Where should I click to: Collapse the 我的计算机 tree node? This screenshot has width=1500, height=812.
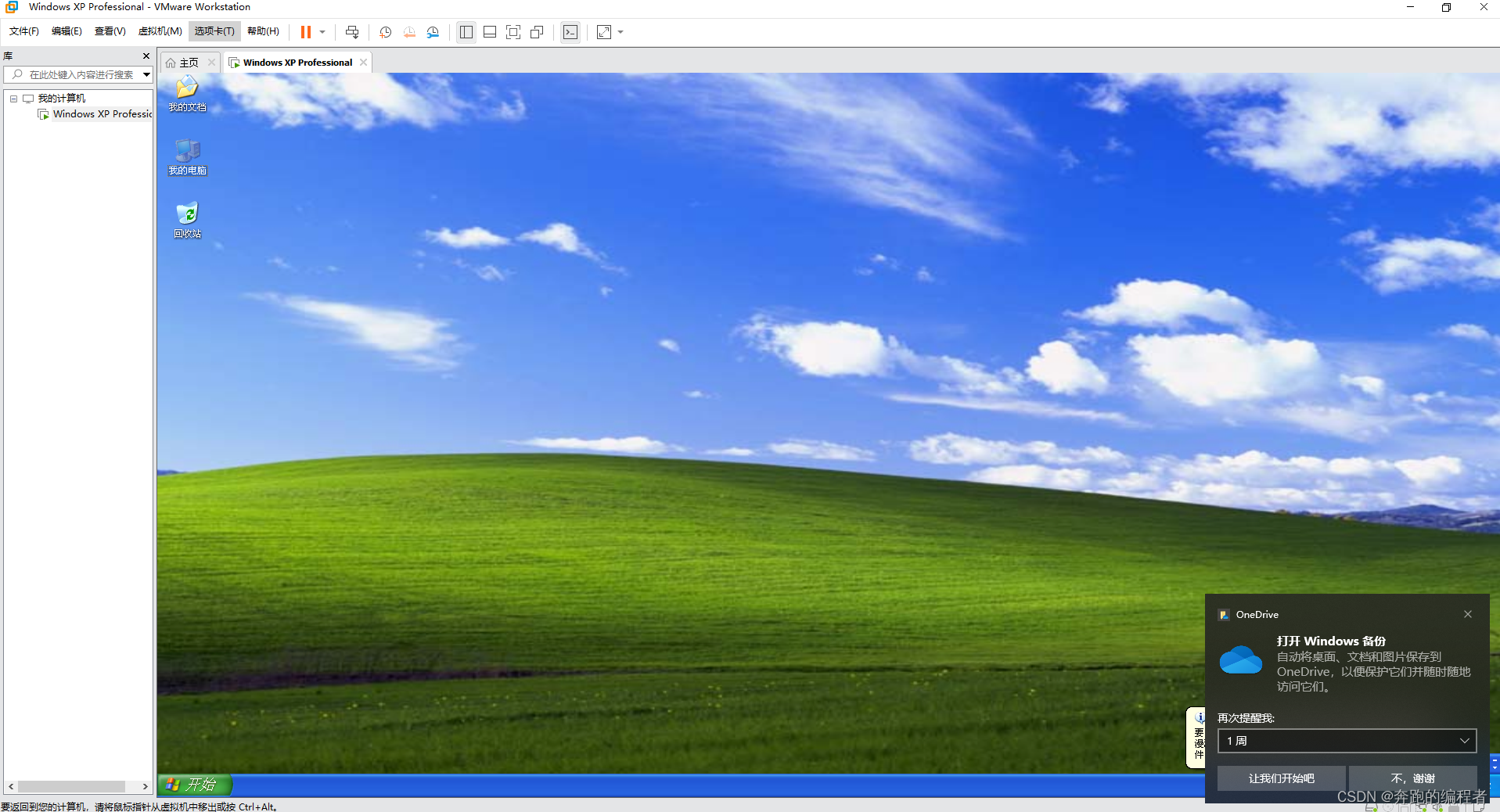click(x=13, y=99)
